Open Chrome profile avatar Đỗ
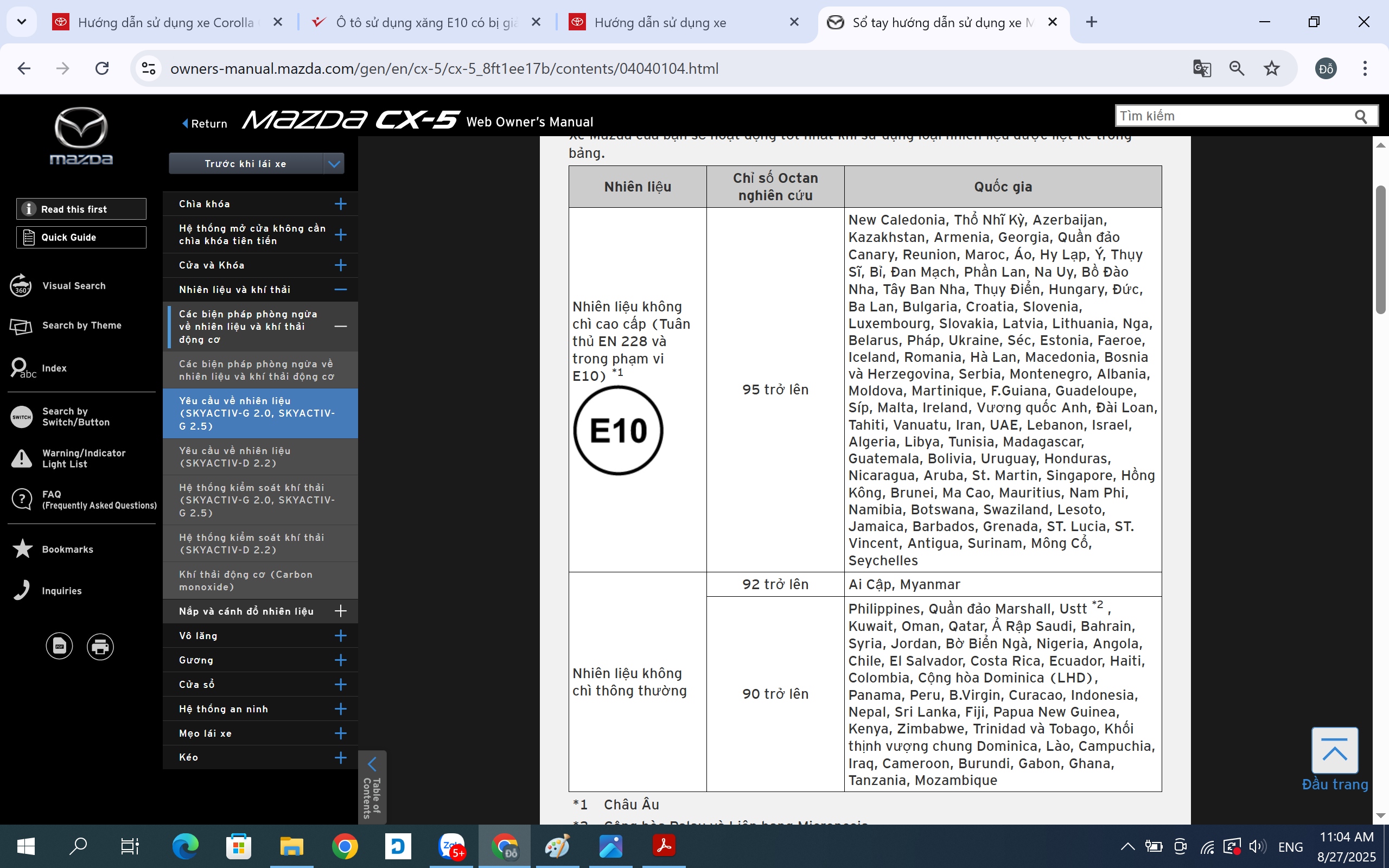1389x868 pixels. pyautogui.click(x=1326, y=69)
